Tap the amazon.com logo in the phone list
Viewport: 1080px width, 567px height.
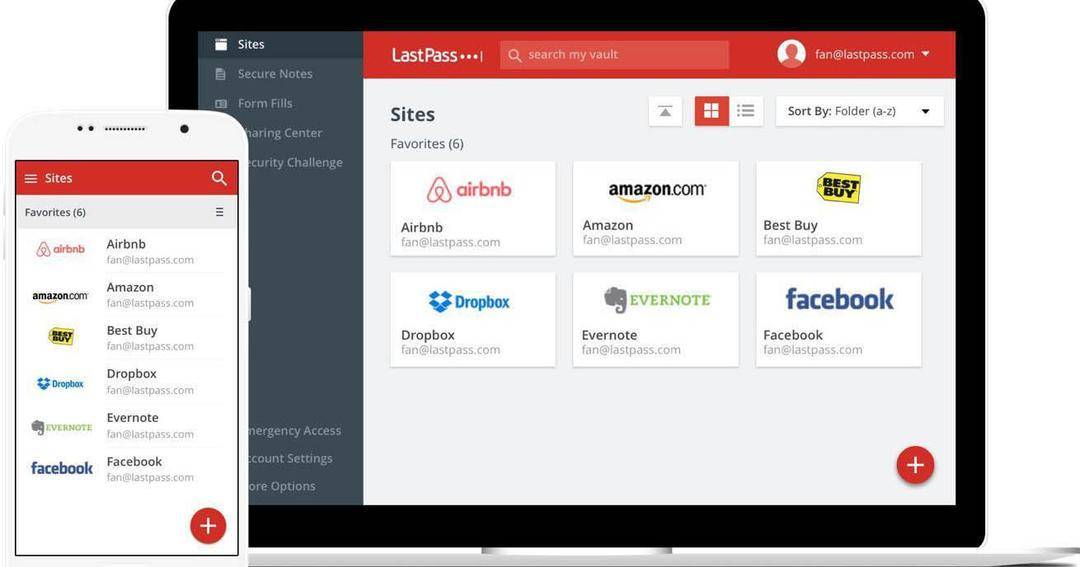tap(61, 296)
